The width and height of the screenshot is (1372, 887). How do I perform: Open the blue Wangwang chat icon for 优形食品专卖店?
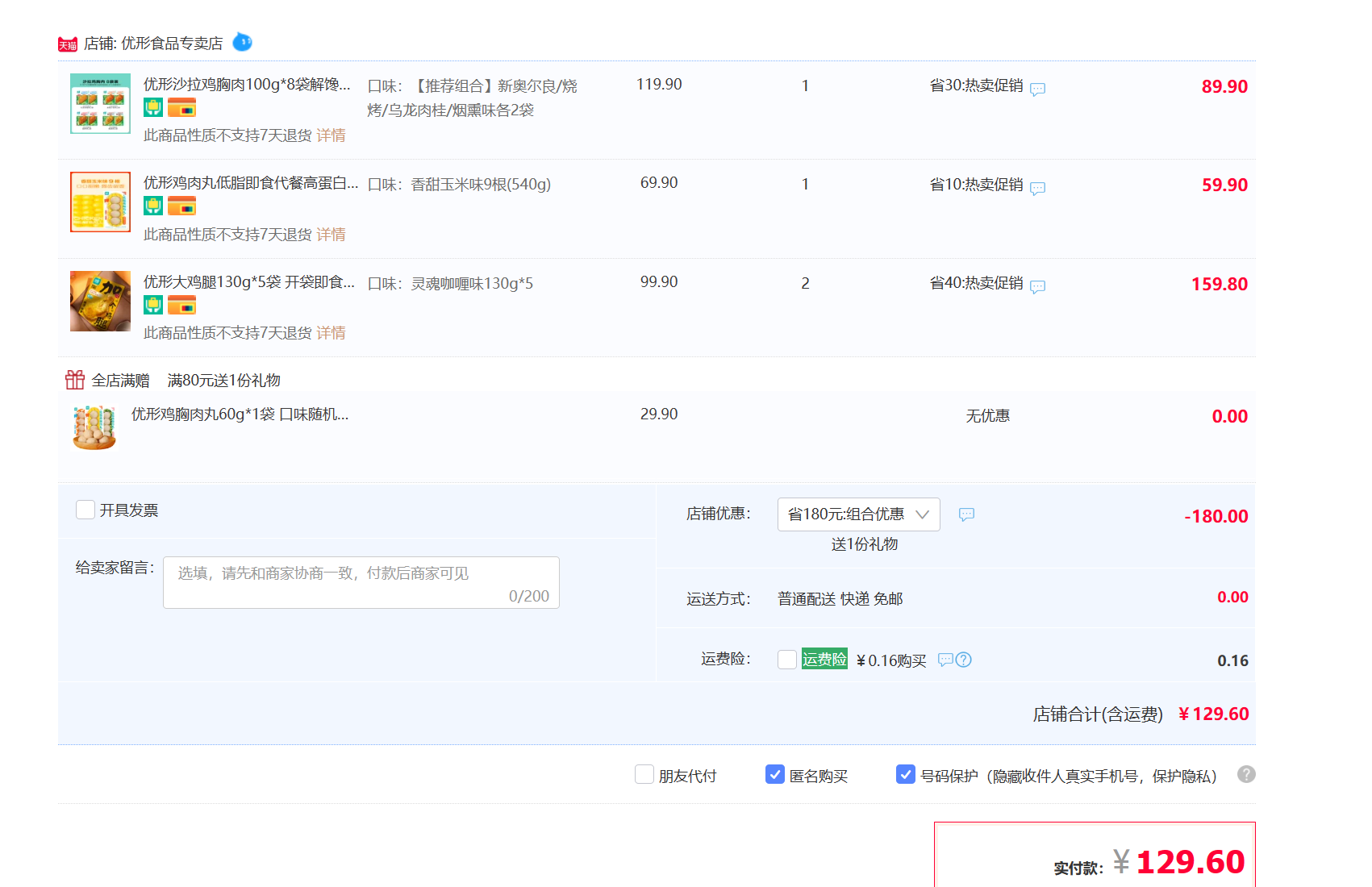click(242, 42)
